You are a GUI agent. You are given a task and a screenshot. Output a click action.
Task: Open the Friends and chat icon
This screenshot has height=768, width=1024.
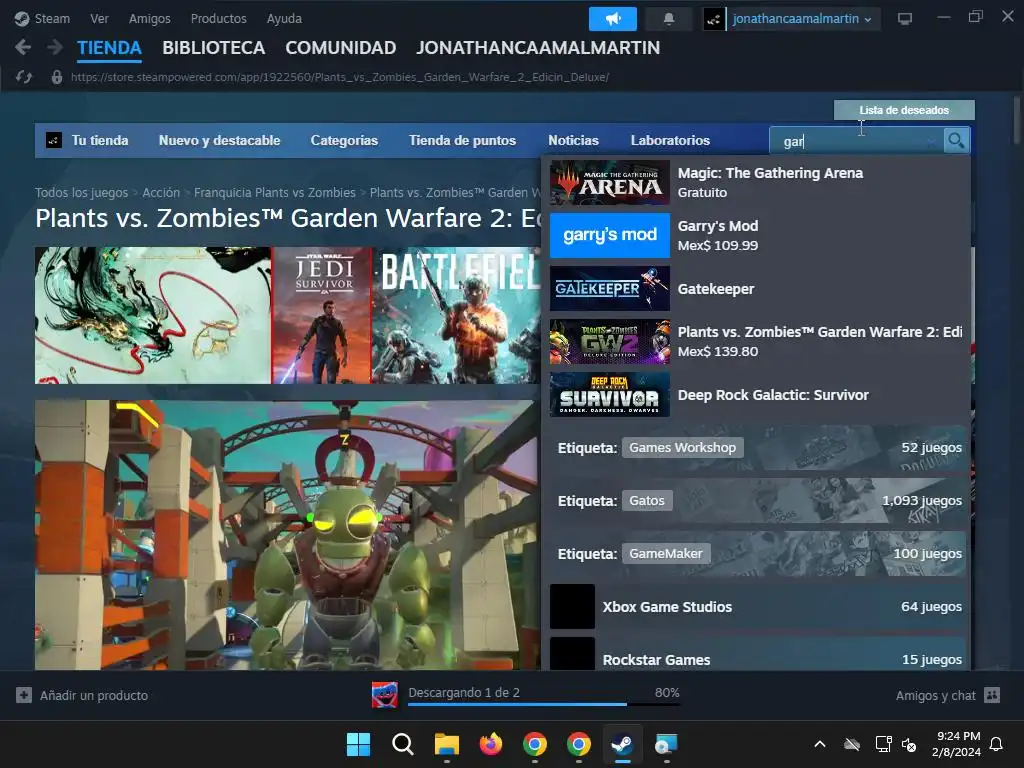click(992, 695)
